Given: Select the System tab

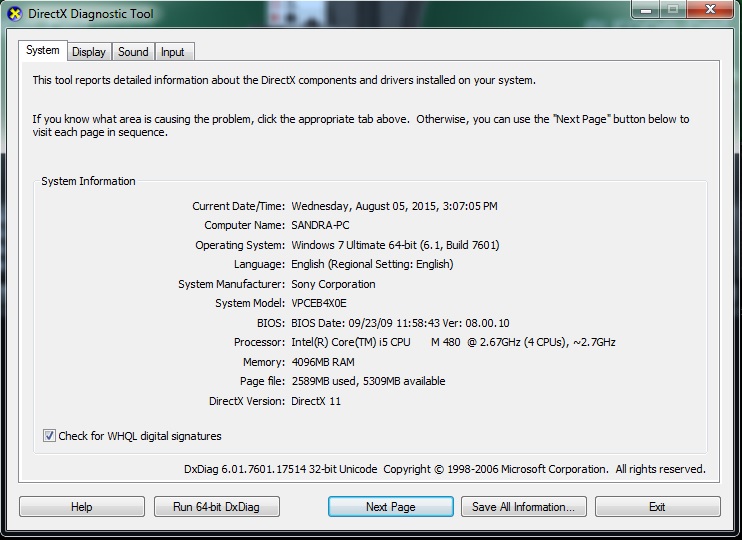Looking at the screenshot, I should tap(43, 50).
